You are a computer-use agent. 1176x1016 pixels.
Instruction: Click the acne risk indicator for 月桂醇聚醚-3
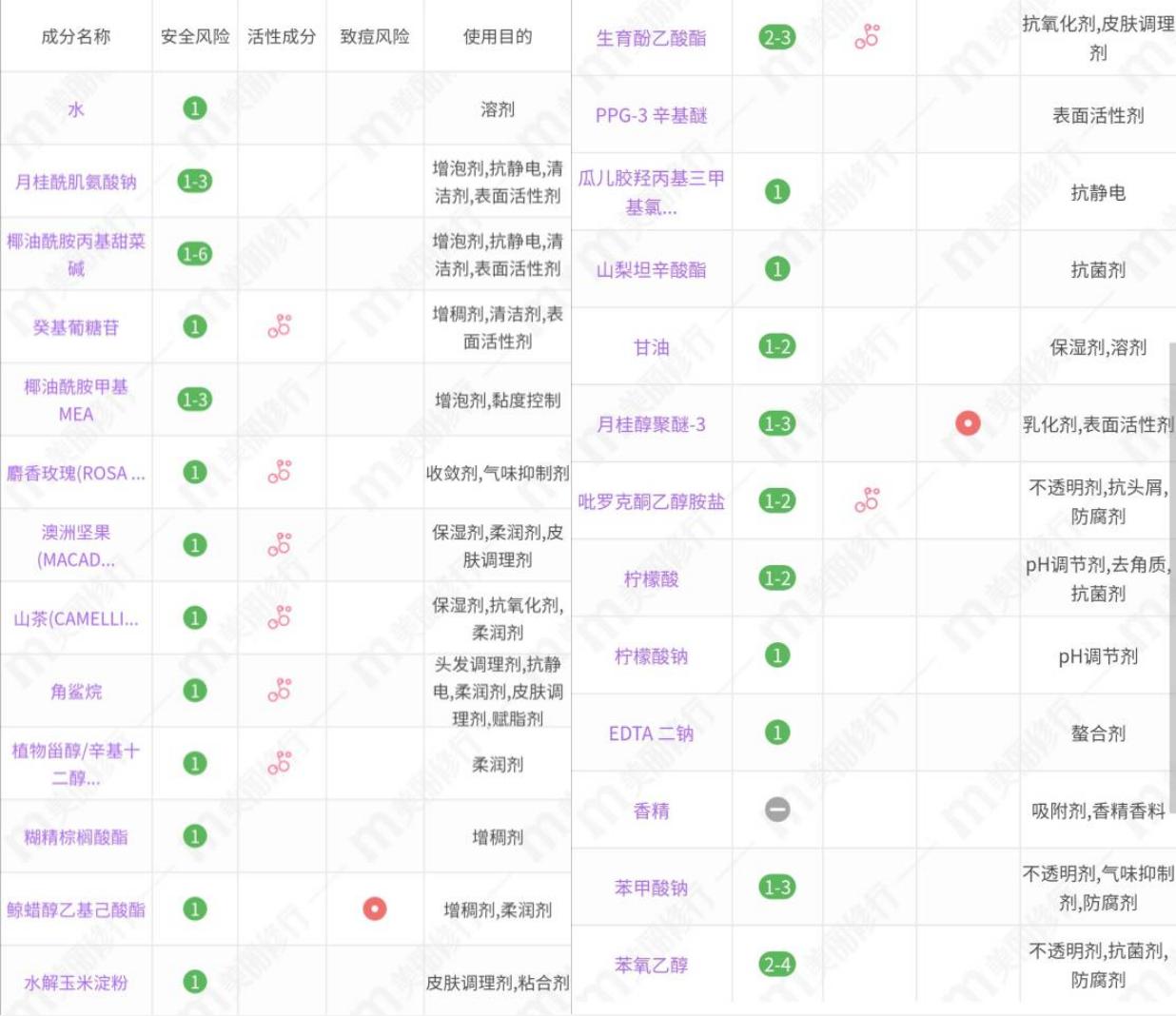968,425
